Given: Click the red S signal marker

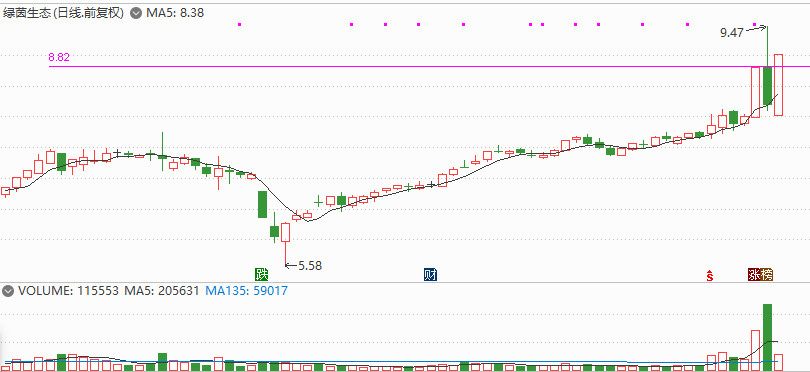Looking at the screenshot, I should coord(710,275).
